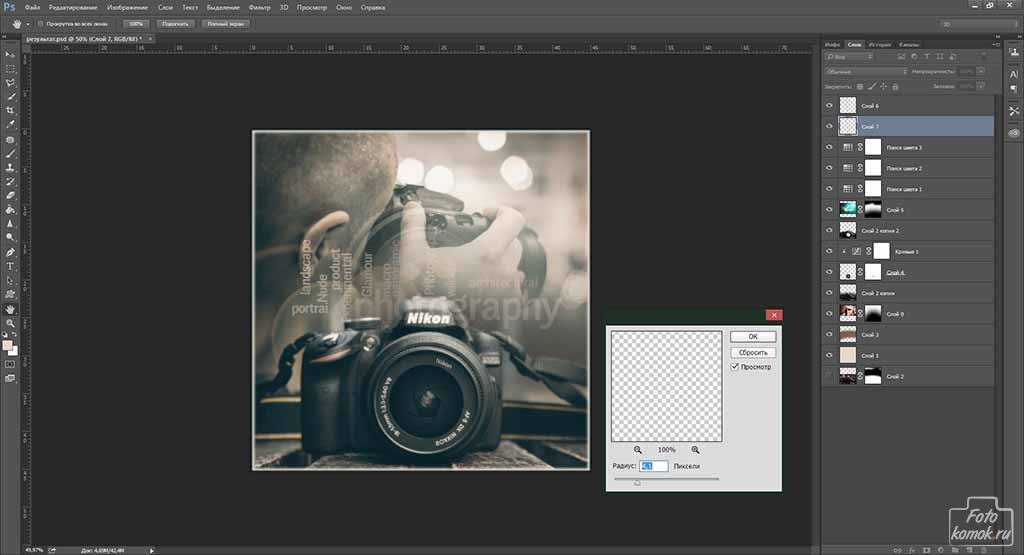This screenshot has width=1024, height=555.
Task: Zoom out in blur dialog preview
Action: 637,450
